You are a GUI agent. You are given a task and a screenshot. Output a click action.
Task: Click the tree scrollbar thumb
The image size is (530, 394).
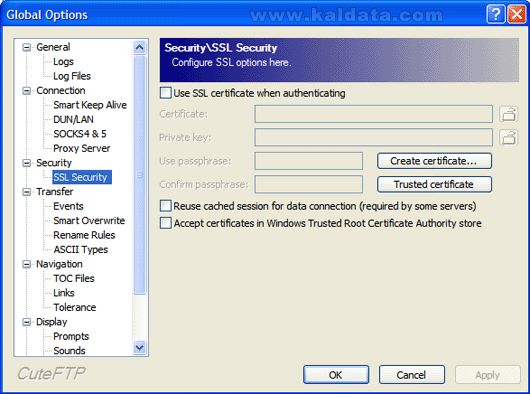click(140, 174)
